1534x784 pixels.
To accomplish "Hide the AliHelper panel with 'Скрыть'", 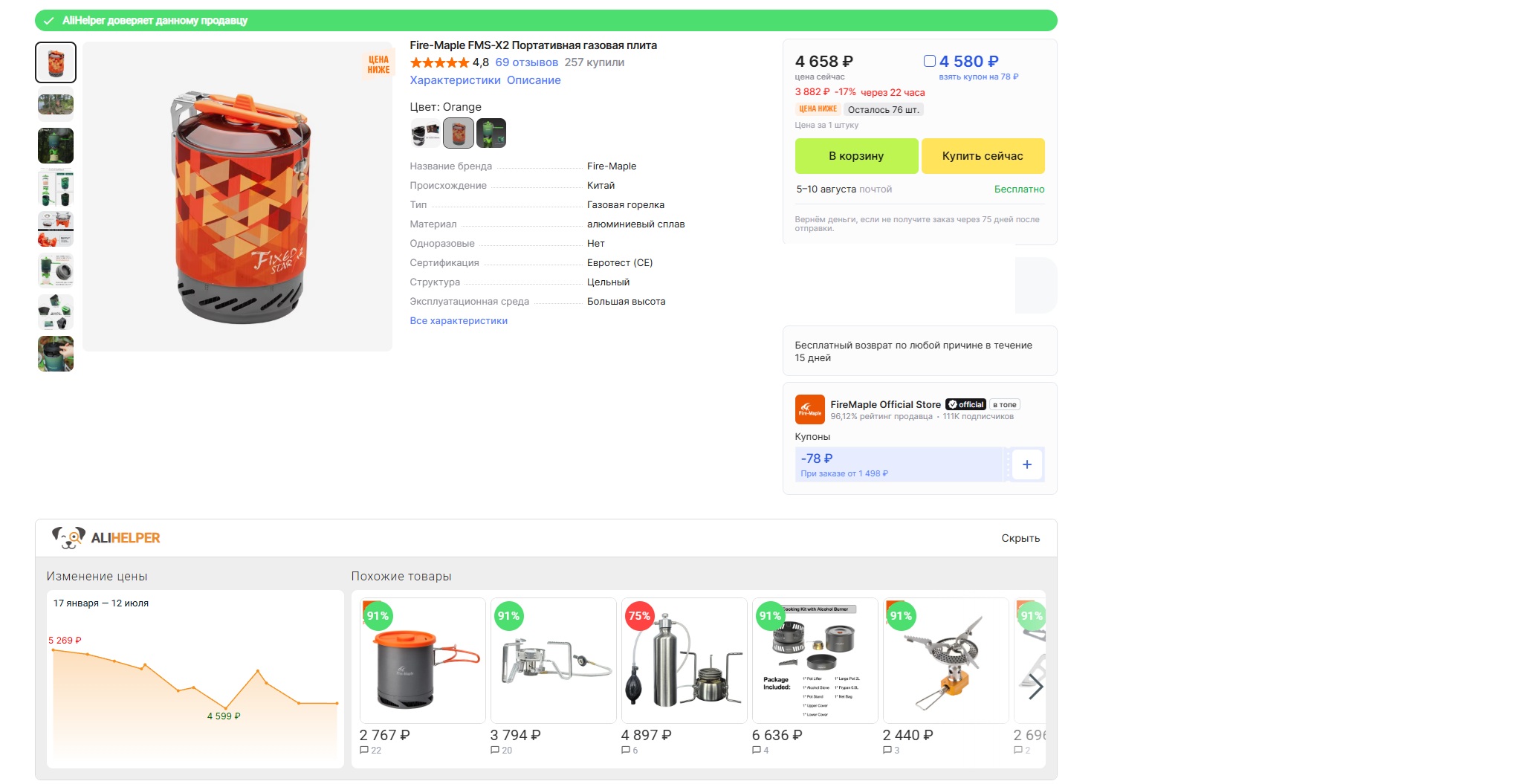I will [x=1020, y=538].
